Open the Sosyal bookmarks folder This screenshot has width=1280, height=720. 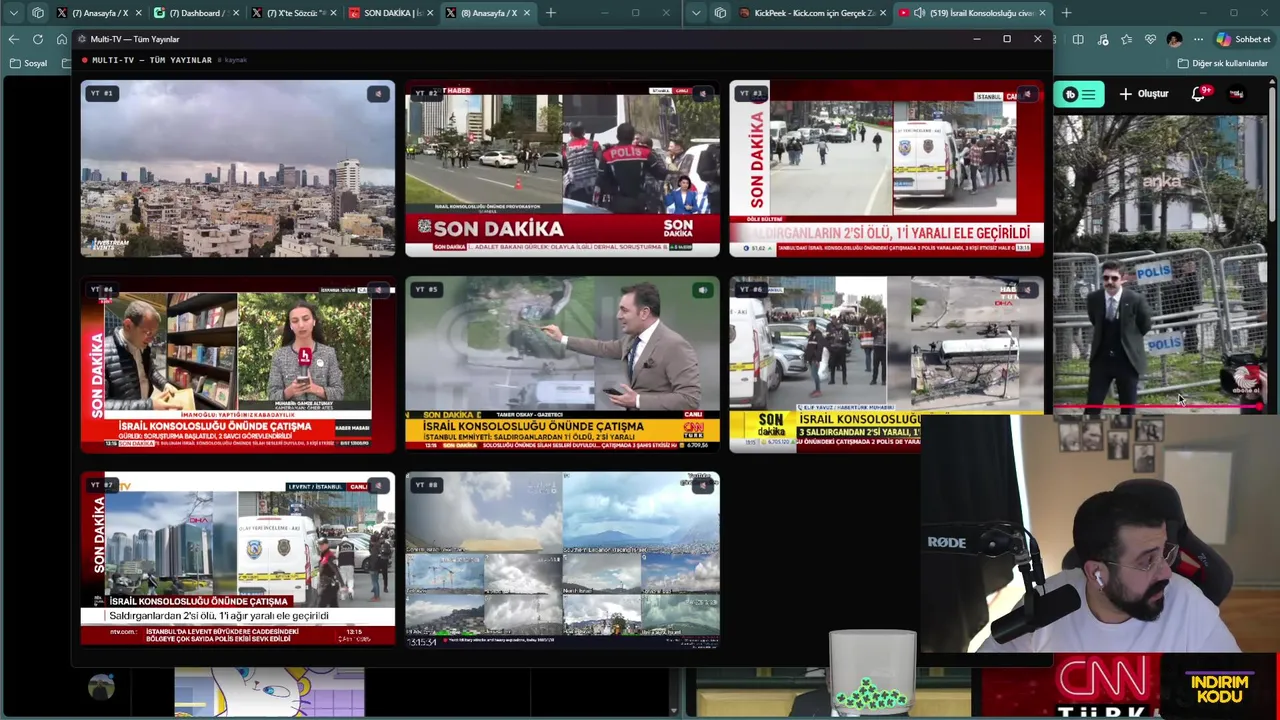29,63
